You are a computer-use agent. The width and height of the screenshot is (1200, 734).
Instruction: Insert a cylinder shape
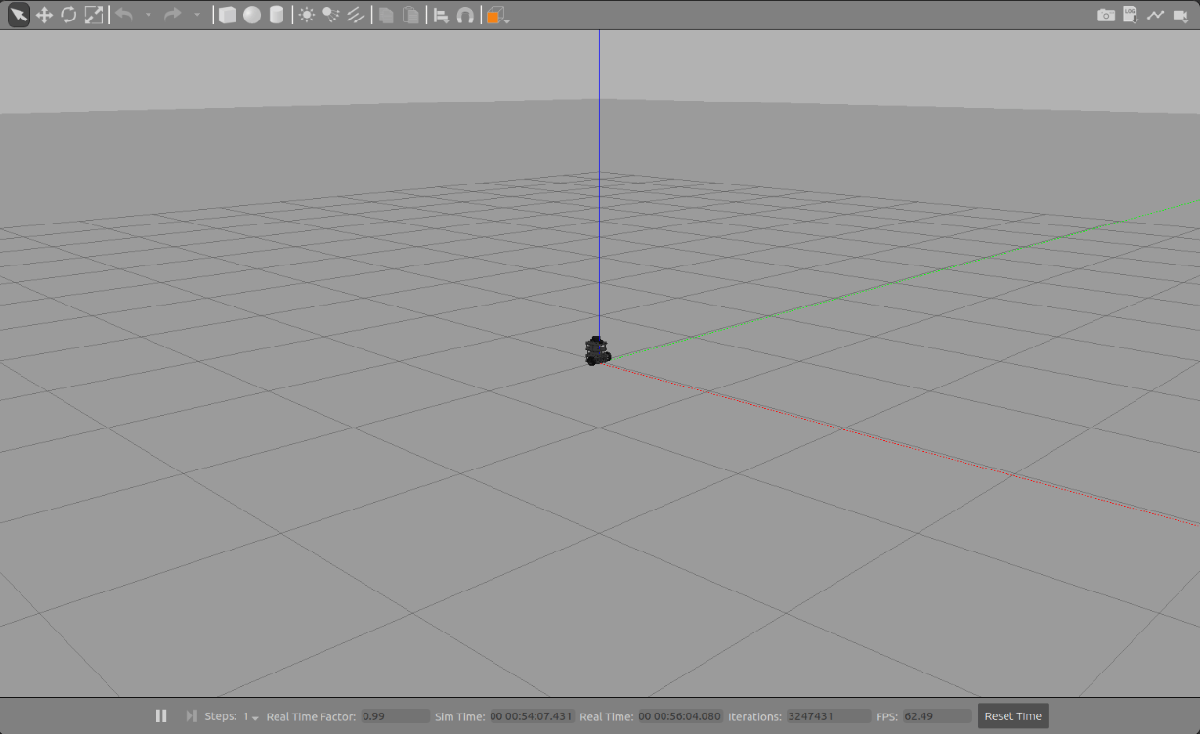pos(277,15)
